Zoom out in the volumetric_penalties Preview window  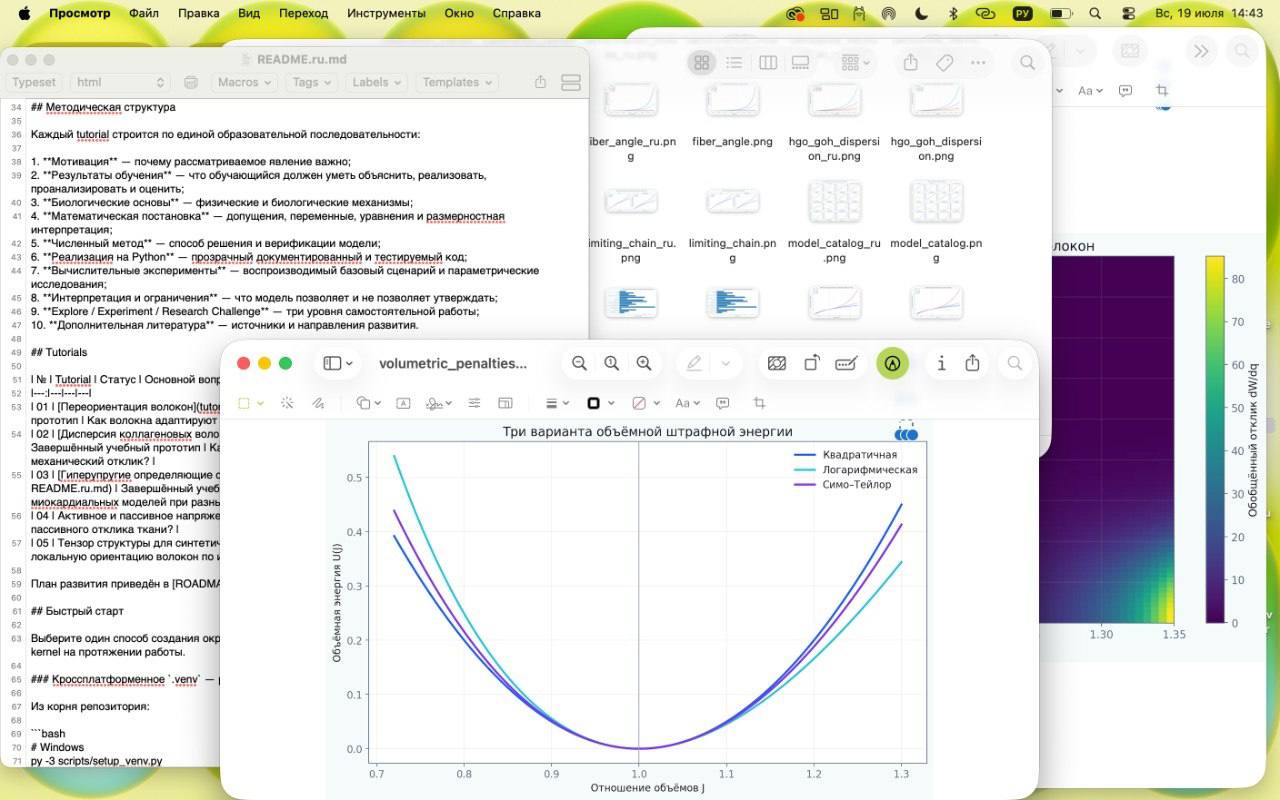[x=579, y=364]
